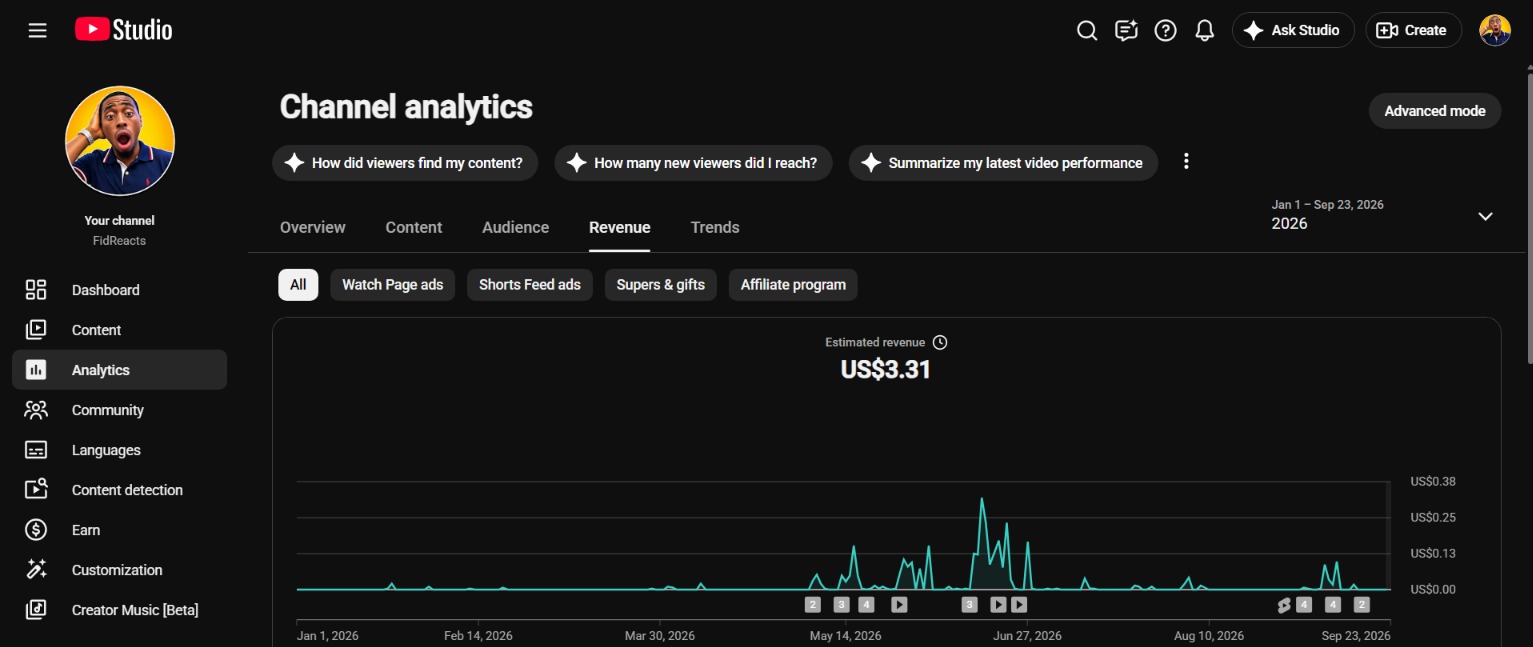Click the Customization magic wand icon
The height and width of the screenshot is (647, 1533).
[36, 570]
